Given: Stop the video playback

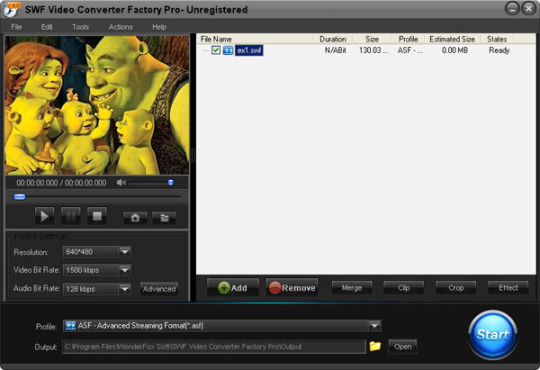Looking at the screenshot, I should (97, 216).
